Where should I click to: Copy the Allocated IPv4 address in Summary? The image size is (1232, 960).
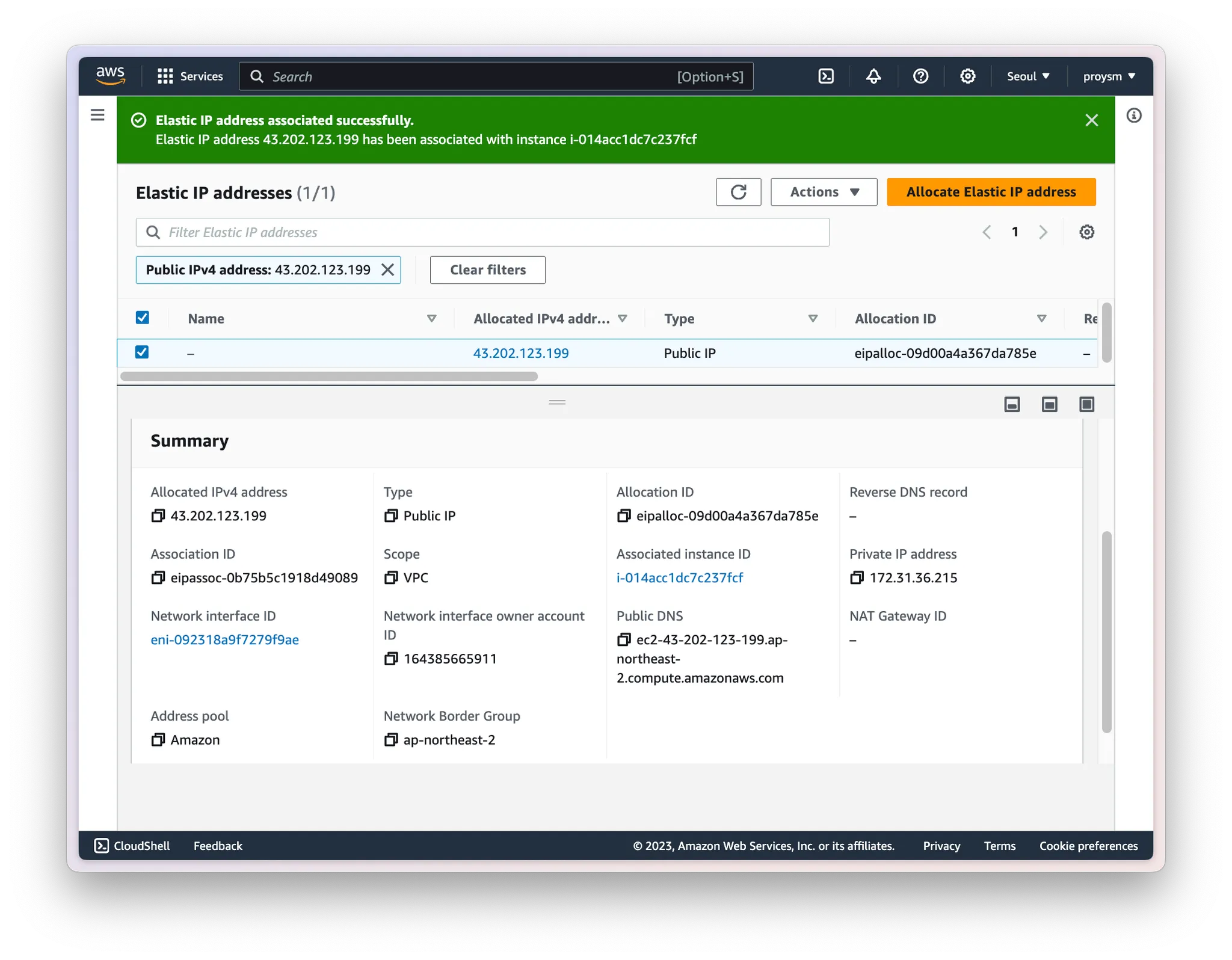[158, 516]
